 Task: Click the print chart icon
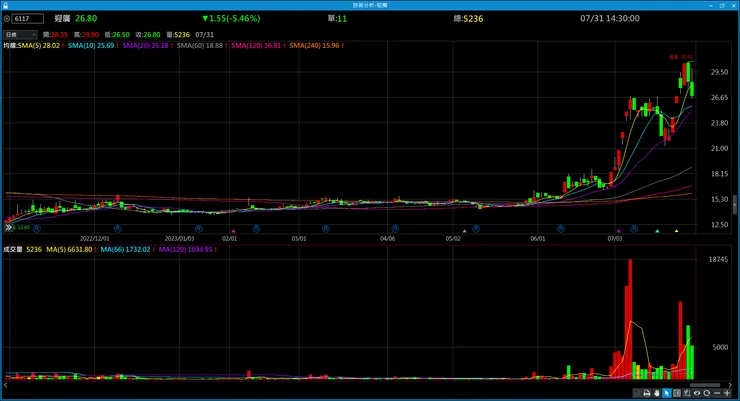click(647, 393)
